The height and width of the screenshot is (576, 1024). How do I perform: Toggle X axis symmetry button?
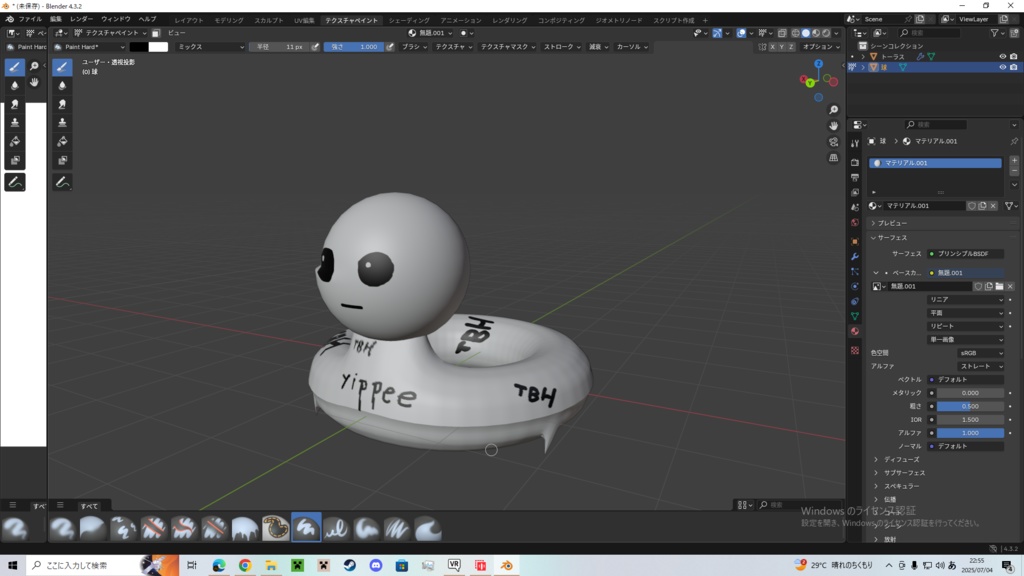coord(773,47)
